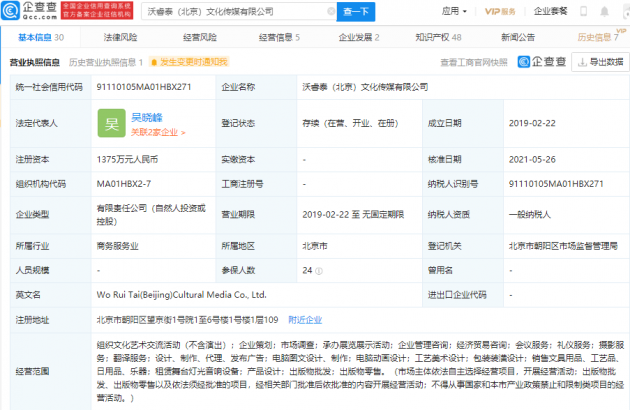Select taxpayer qualification 一般纳税人
Viewport: 630px width, 410px height.
[530, 215]
